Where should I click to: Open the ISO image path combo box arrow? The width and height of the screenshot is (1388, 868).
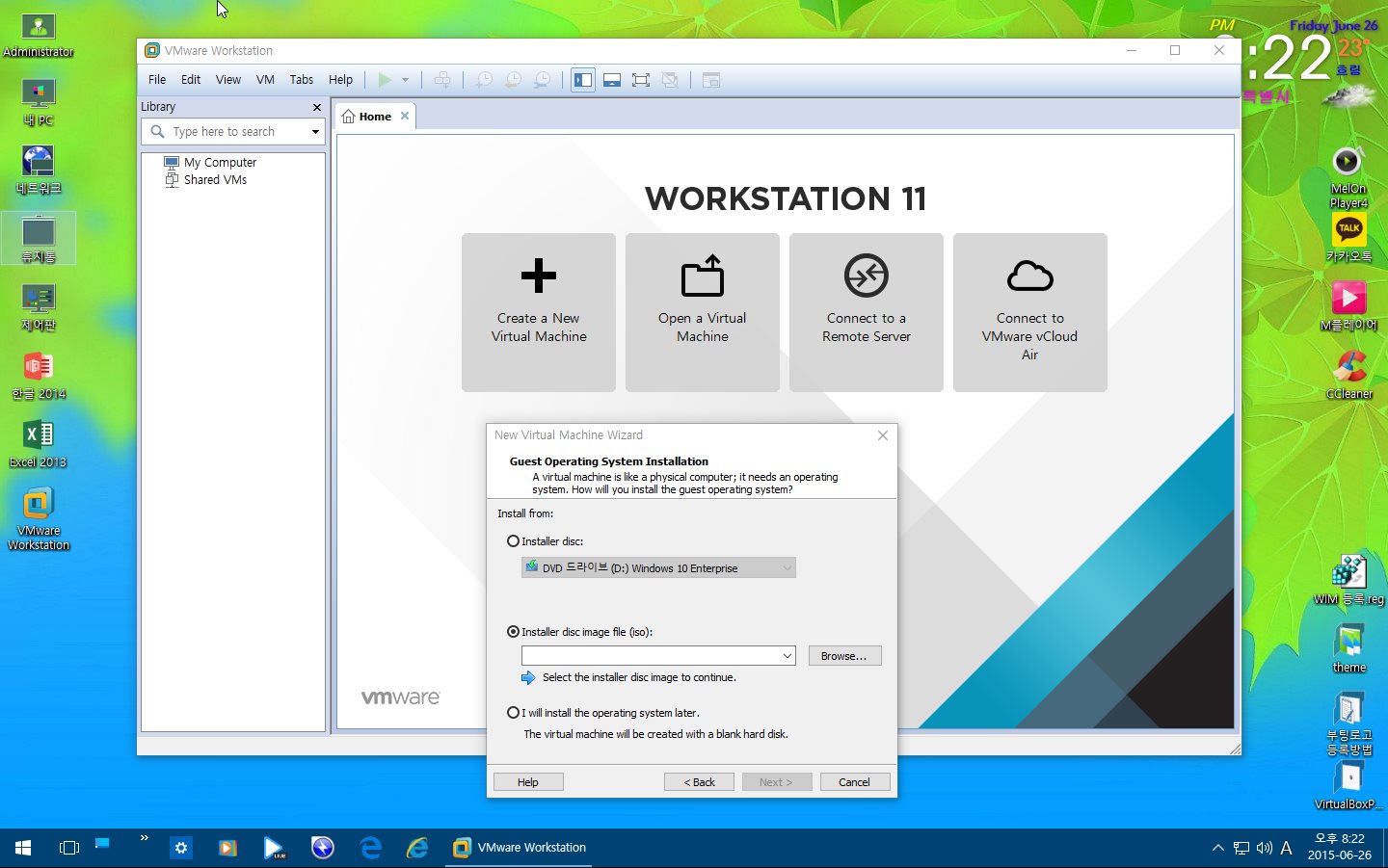coord(787,656)
